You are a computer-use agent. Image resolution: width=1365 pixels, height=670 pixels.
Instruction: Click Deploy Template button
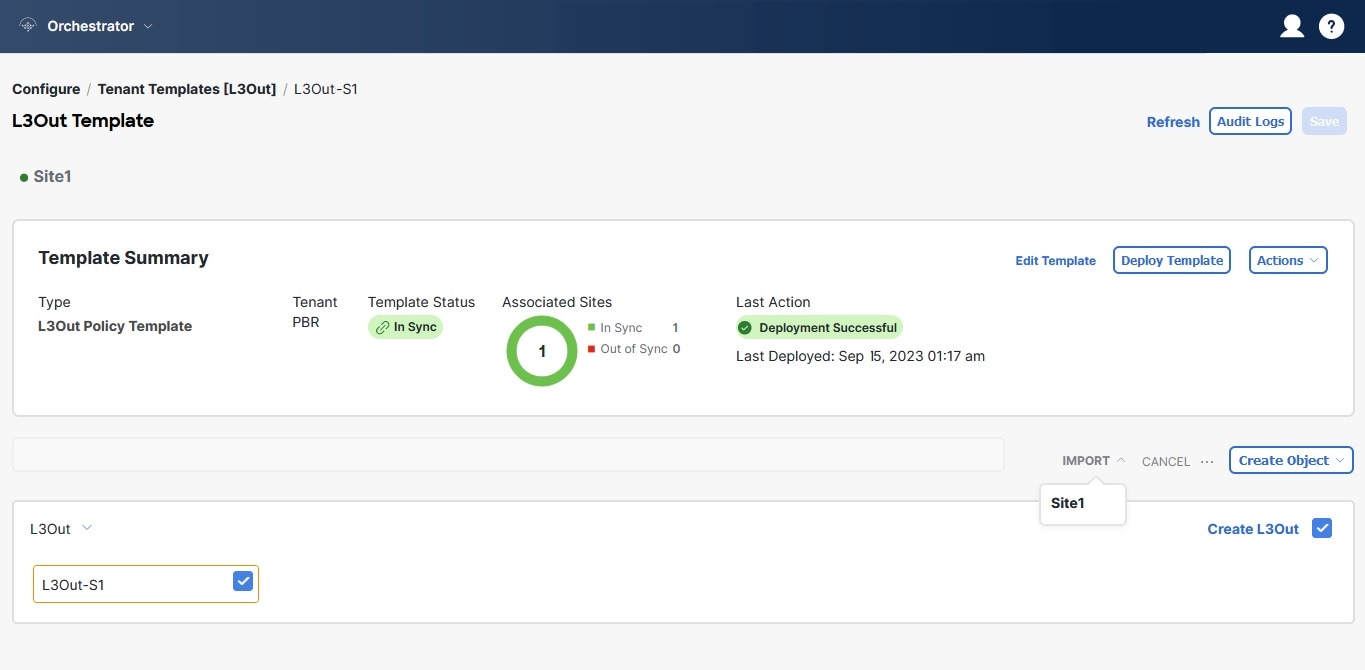(x=1172, y=260)
